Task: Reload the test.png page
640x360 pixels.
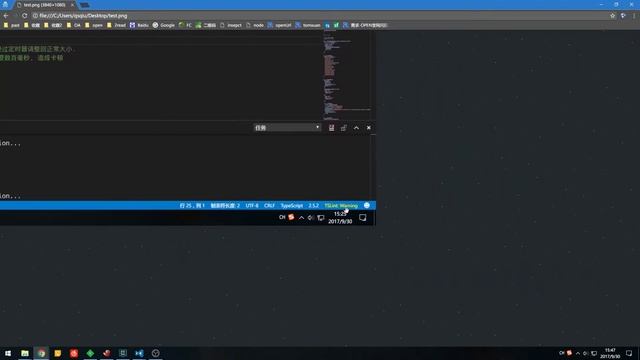Action: (x=24, y=16)
